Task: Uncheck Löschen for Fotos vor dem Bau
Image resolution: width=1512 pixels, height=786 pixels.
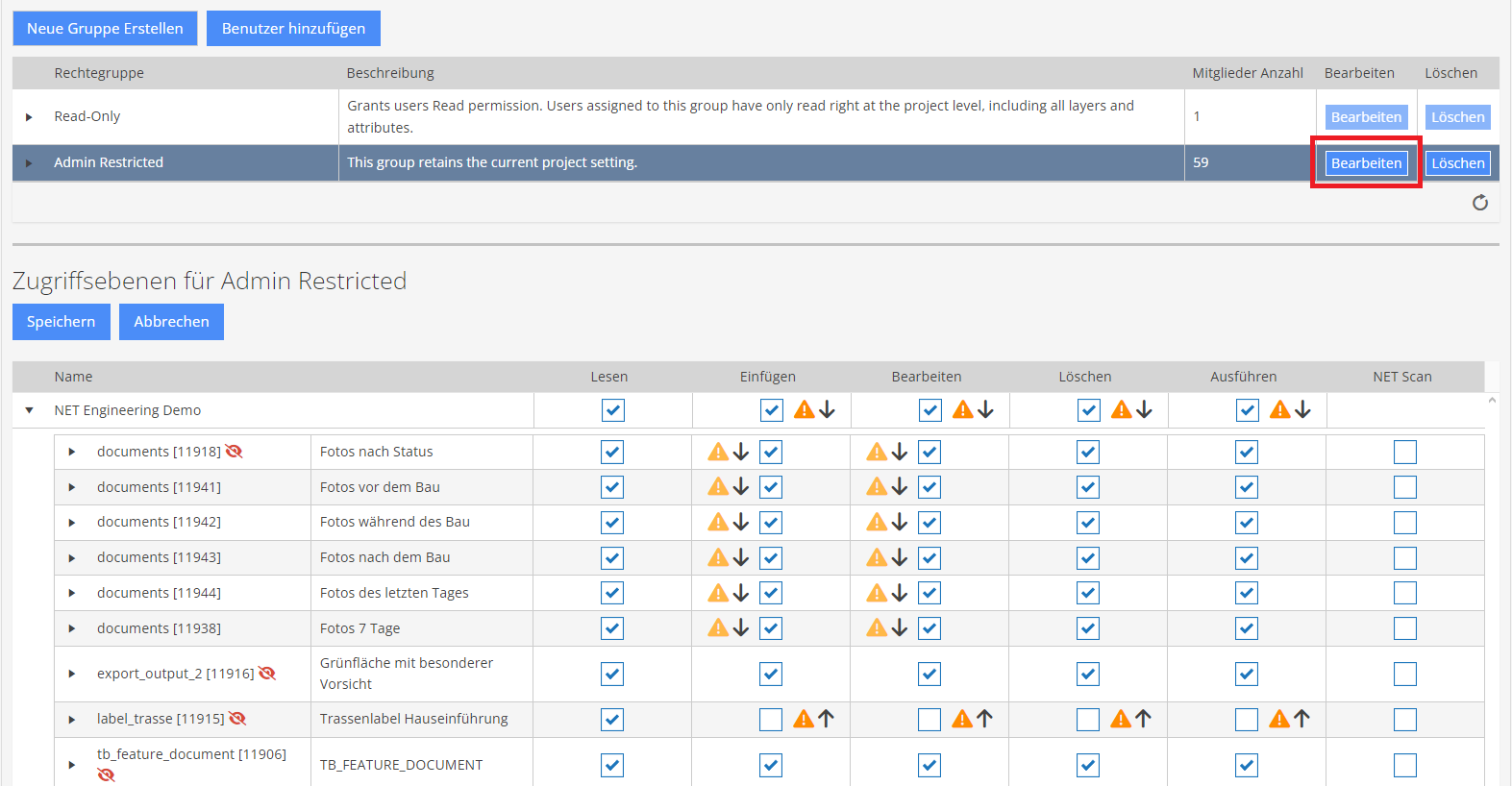Action: pyautogui.click(x=1088, y=487)
